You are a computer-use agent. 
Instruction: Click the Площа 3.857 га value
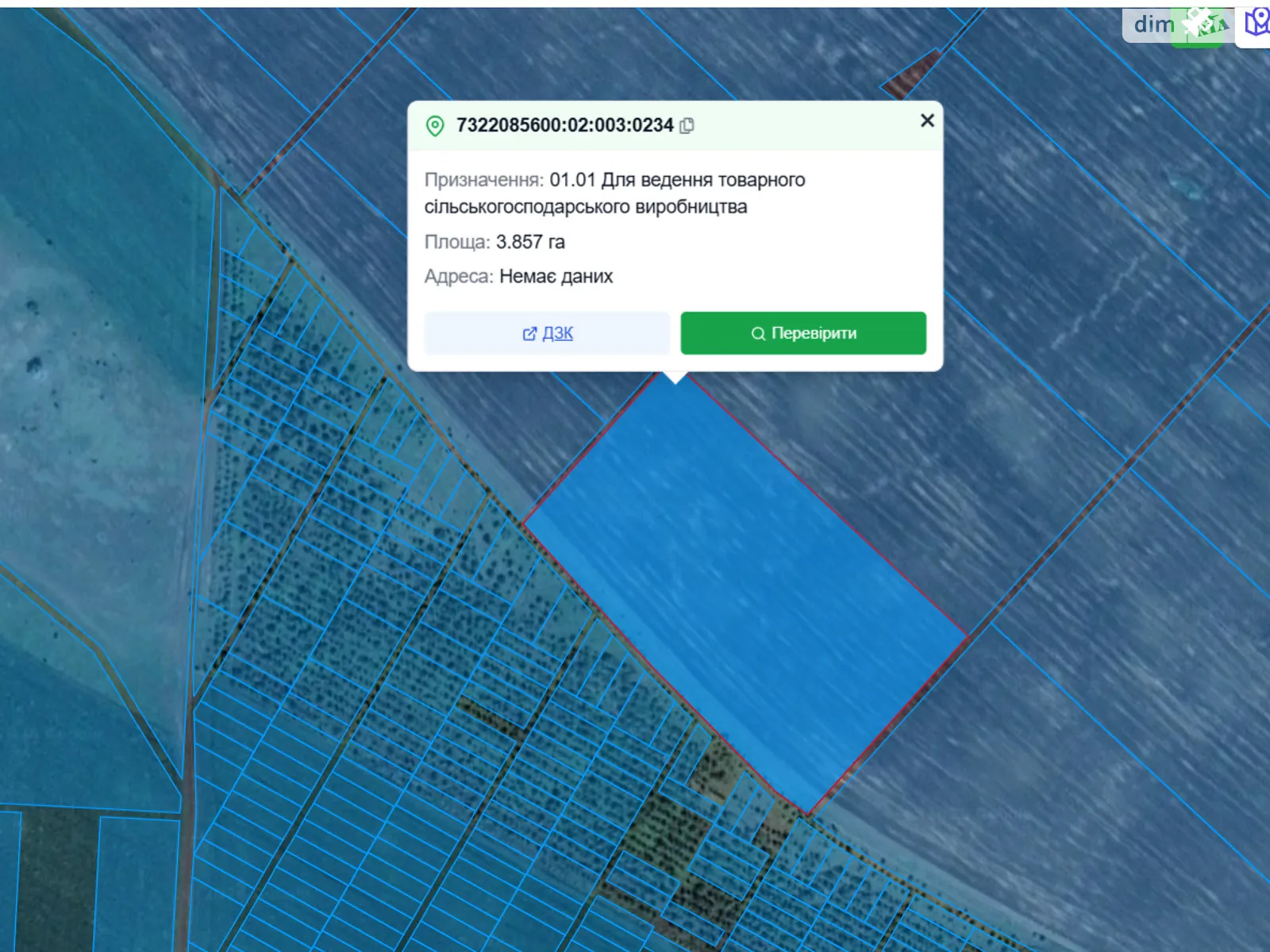coord(529,242)
